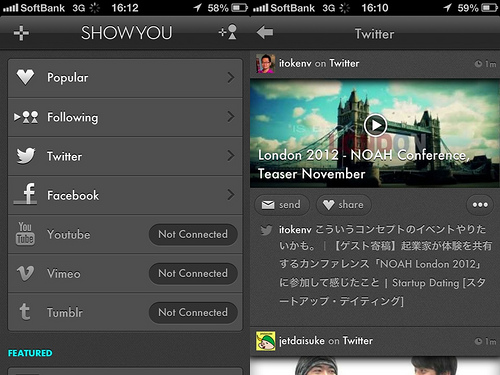Tap the clock icon on itokenv's post
The width and height of the screenshot is (500, 375).
click(478, 64)
